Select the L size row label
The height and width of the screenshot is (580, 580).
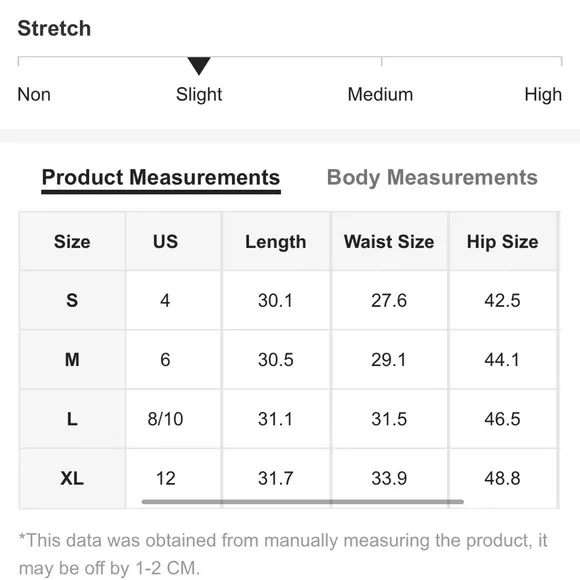point(72,419)
